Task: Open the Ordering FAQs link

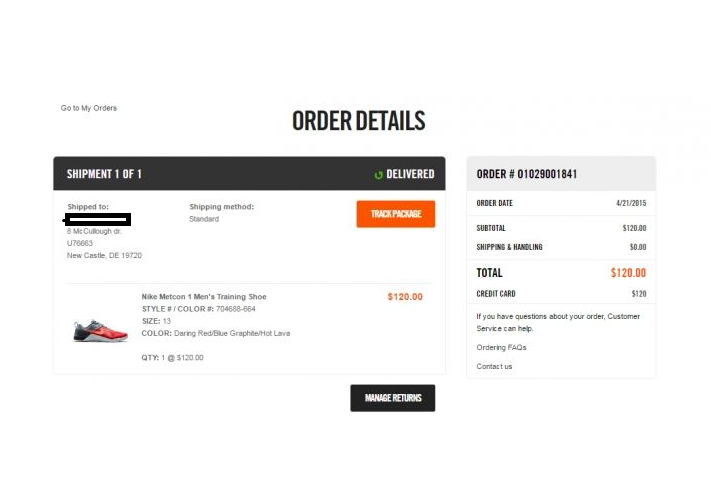Action: pos(501,347)
